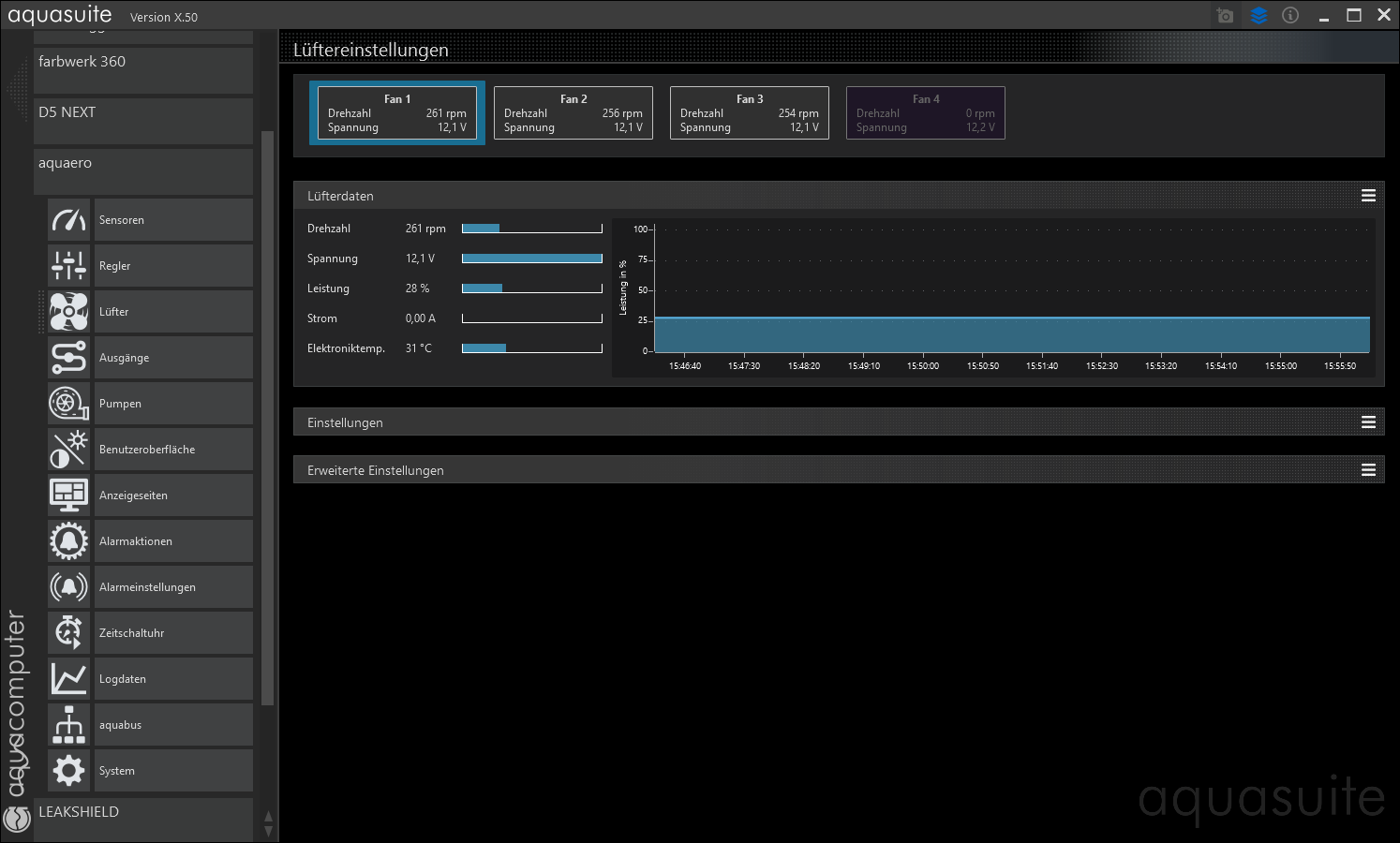Click the aquabus network icon
Viewport: 1400px width, 843px height.
[x=68, y=725]
